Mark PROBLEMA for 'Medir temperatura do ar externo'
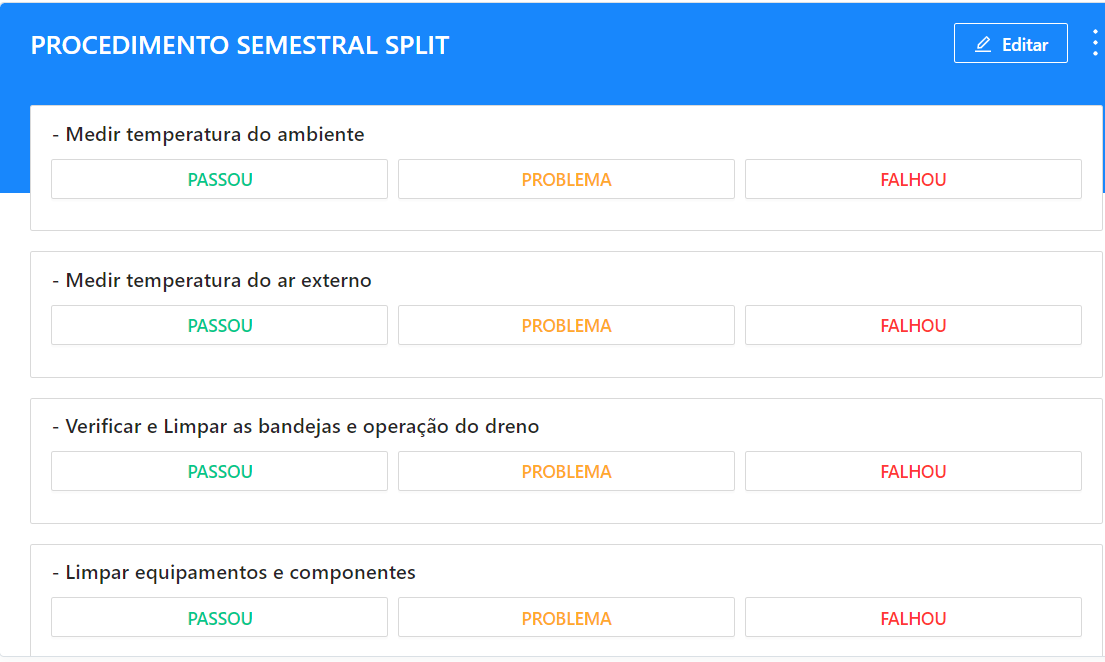Screen dimensions: 1105x662 566,324
